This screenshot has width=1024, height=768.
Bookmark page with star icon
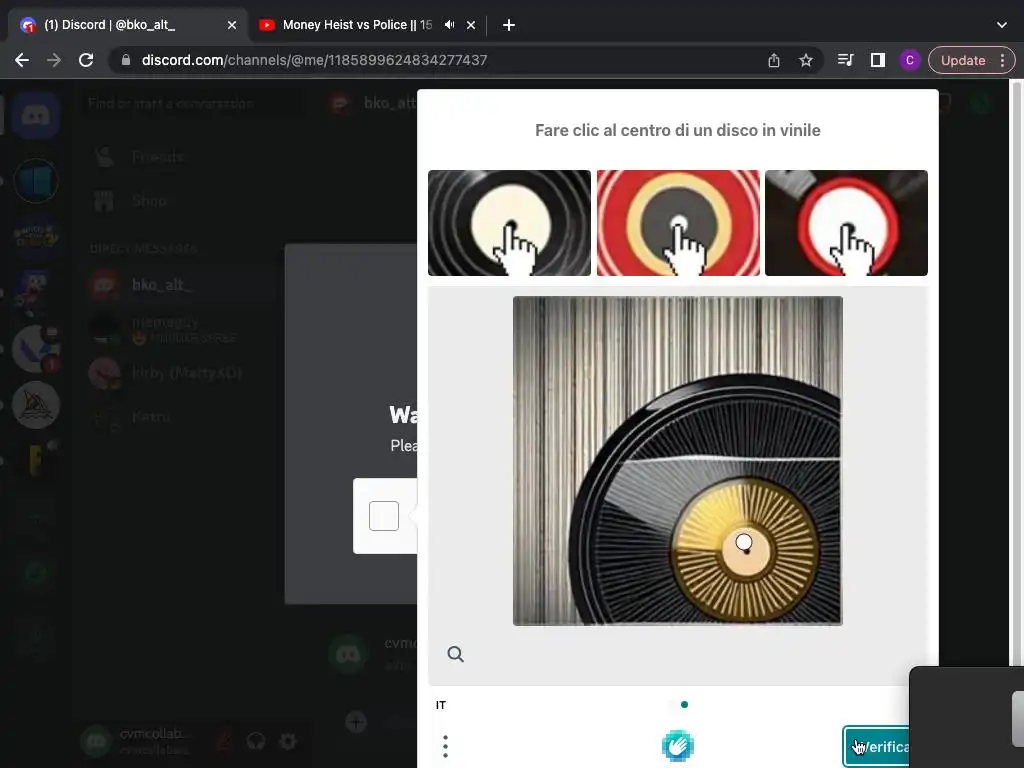coord(806,60)
